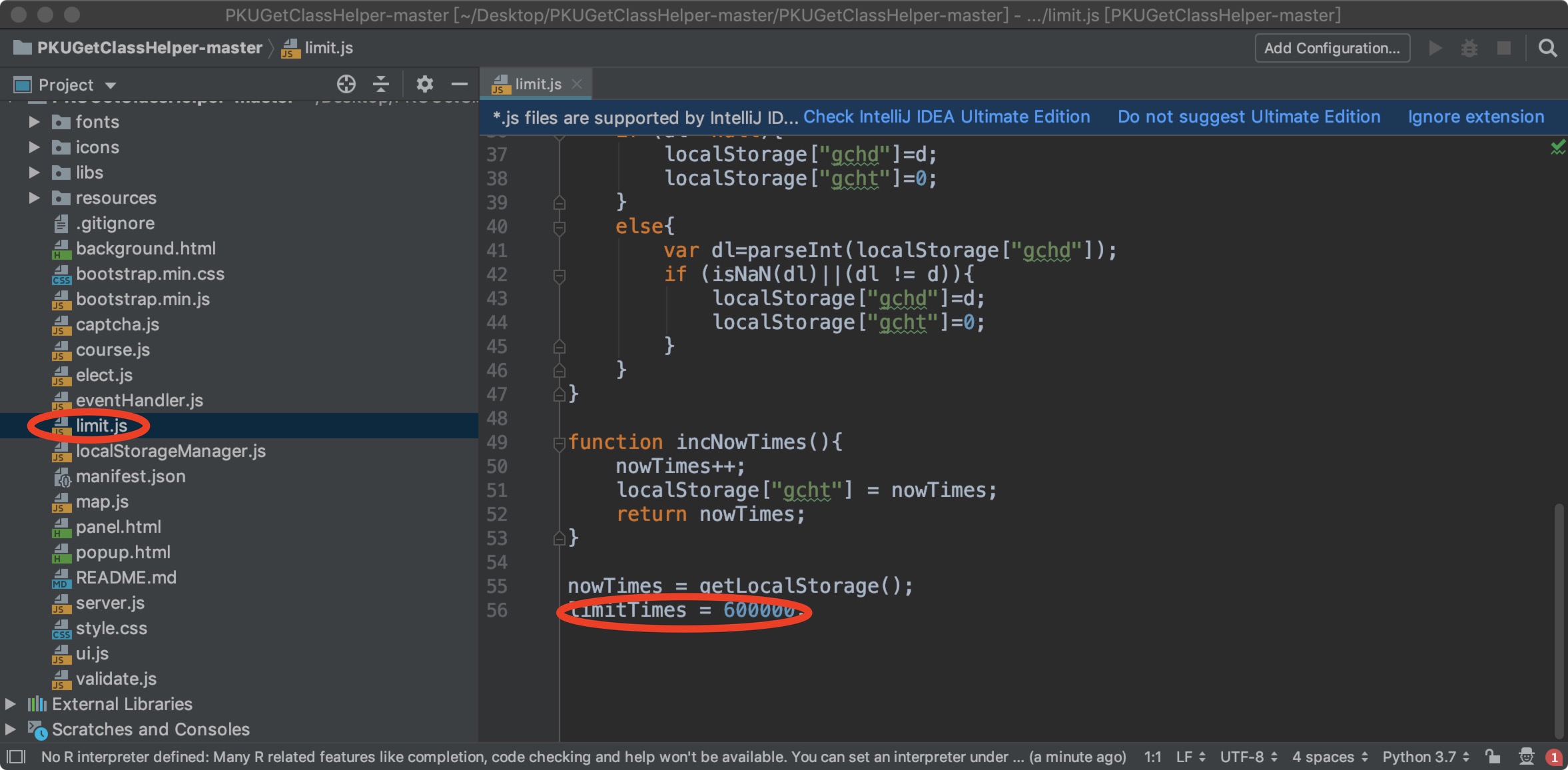1568x770 pixels.
Task: Open the Python 3.7 interpreter selector
Action: tap(1425, 757)
